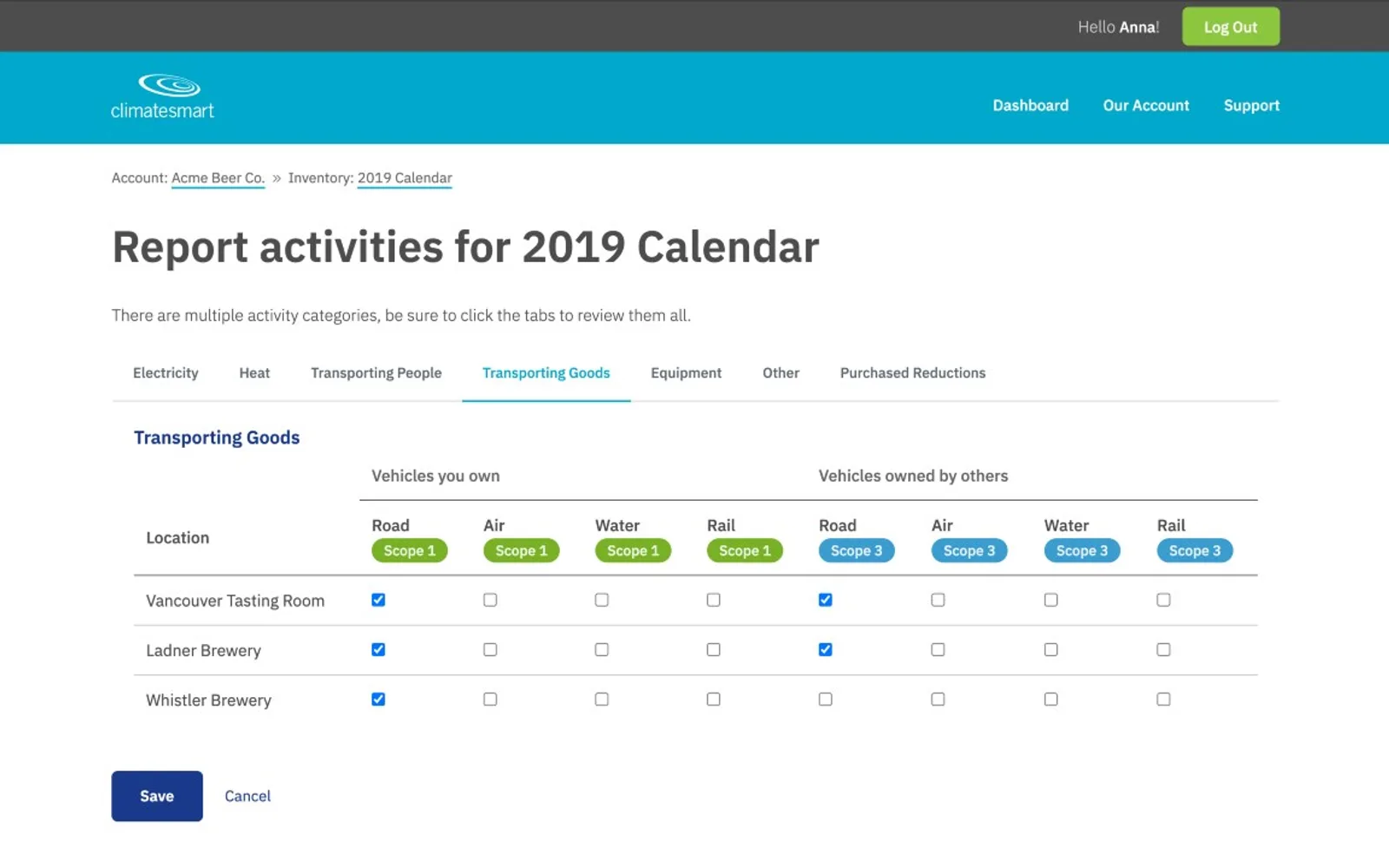Switch to the Transporting People tab
1389x868 pixels.
(x=376, y=372)
